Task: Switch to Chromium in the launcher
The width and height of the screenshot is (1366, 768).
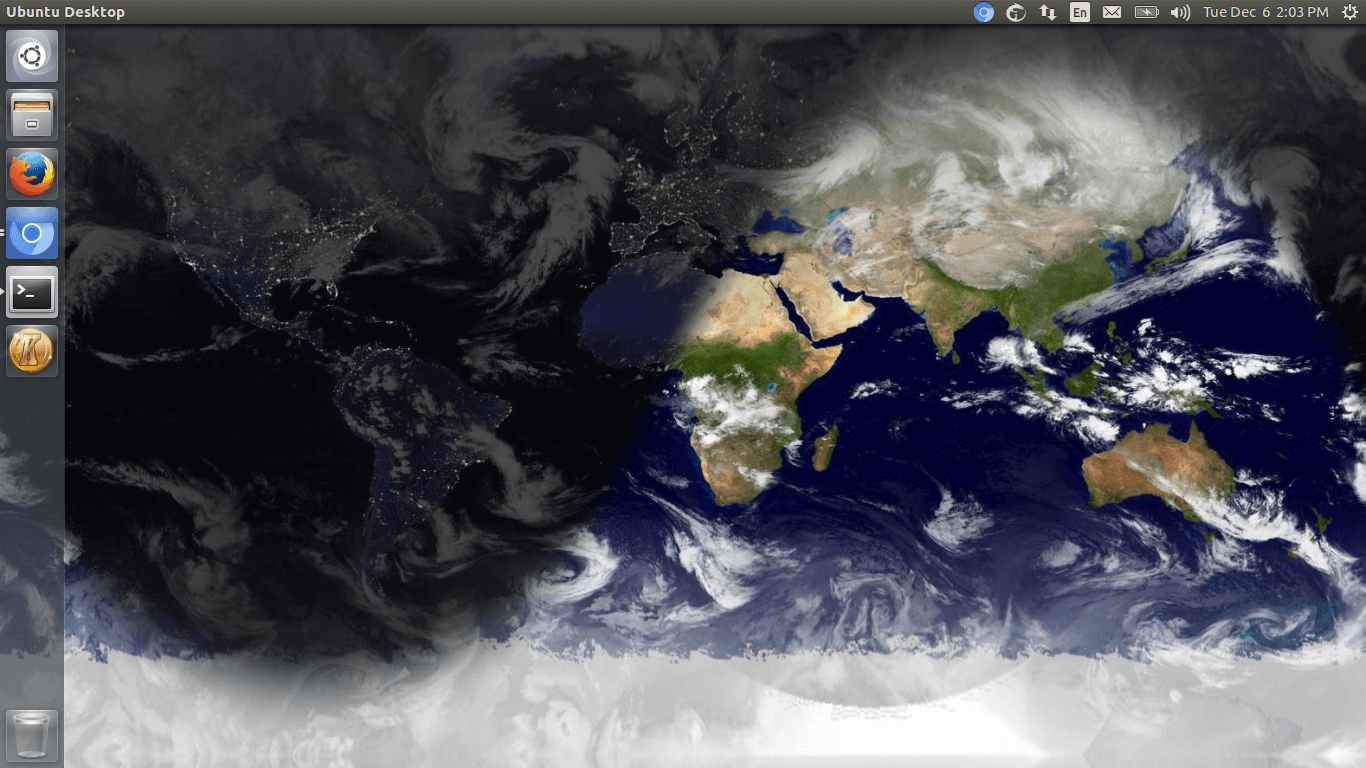Action: (x=31, y=232)
